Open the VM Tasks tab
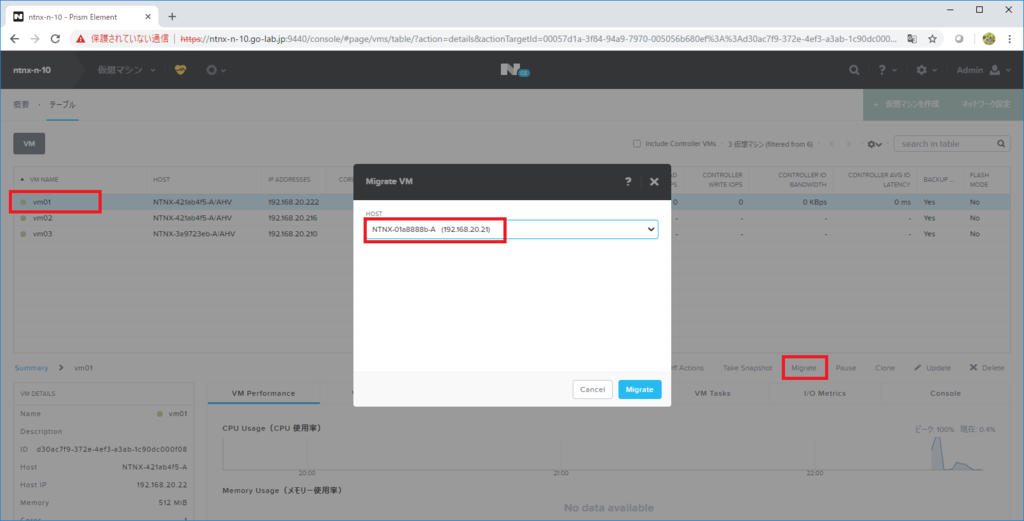Viewport: 1024px width, 521px height. coord(712,394)
